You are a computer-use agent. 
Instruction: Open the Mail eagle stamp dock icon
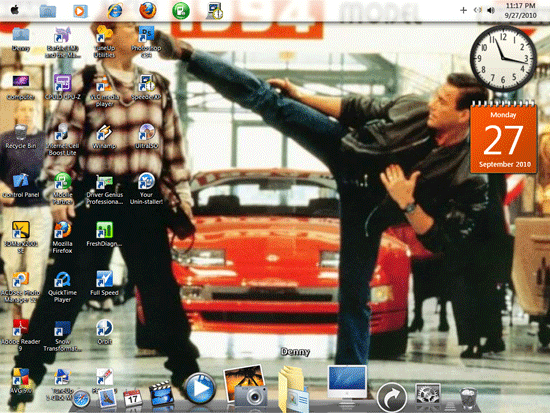[107, 398]
